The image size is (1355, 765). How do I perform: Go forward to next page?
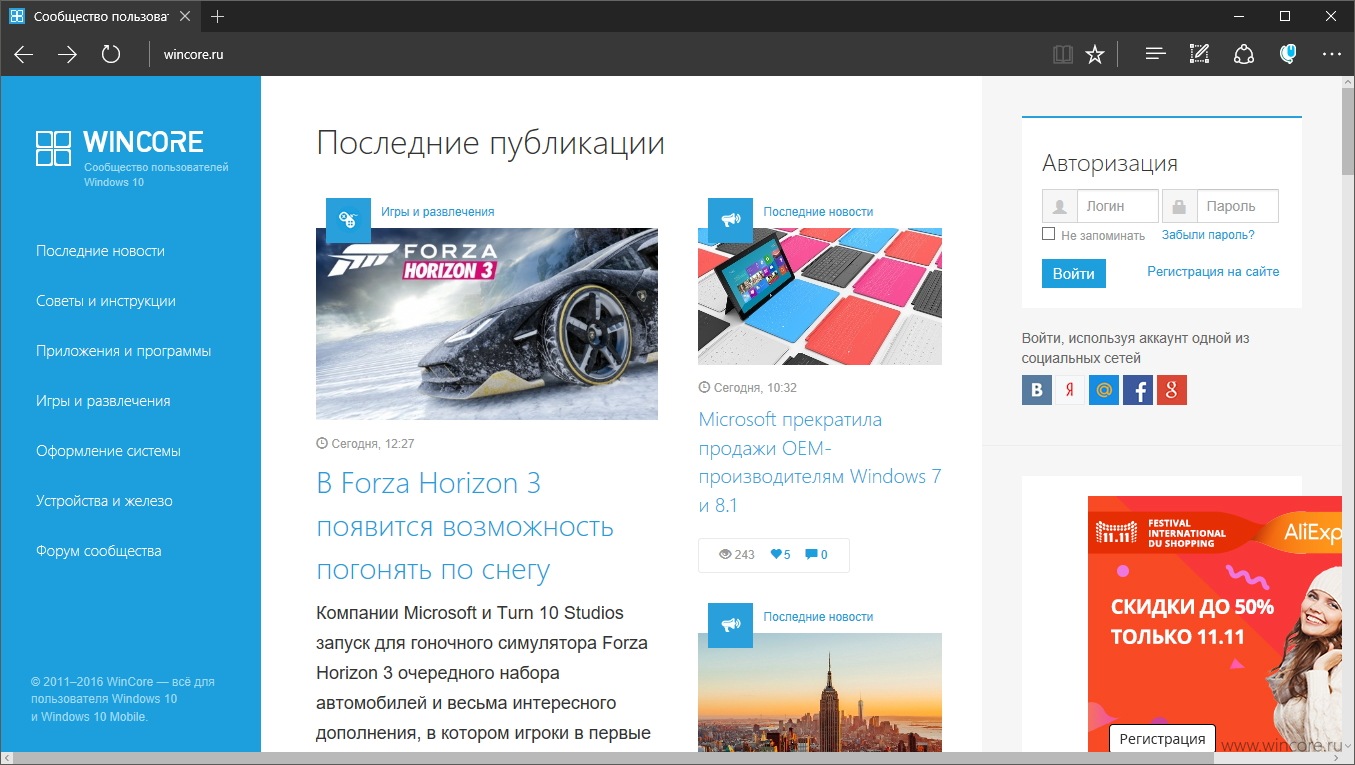pos(67,54)
